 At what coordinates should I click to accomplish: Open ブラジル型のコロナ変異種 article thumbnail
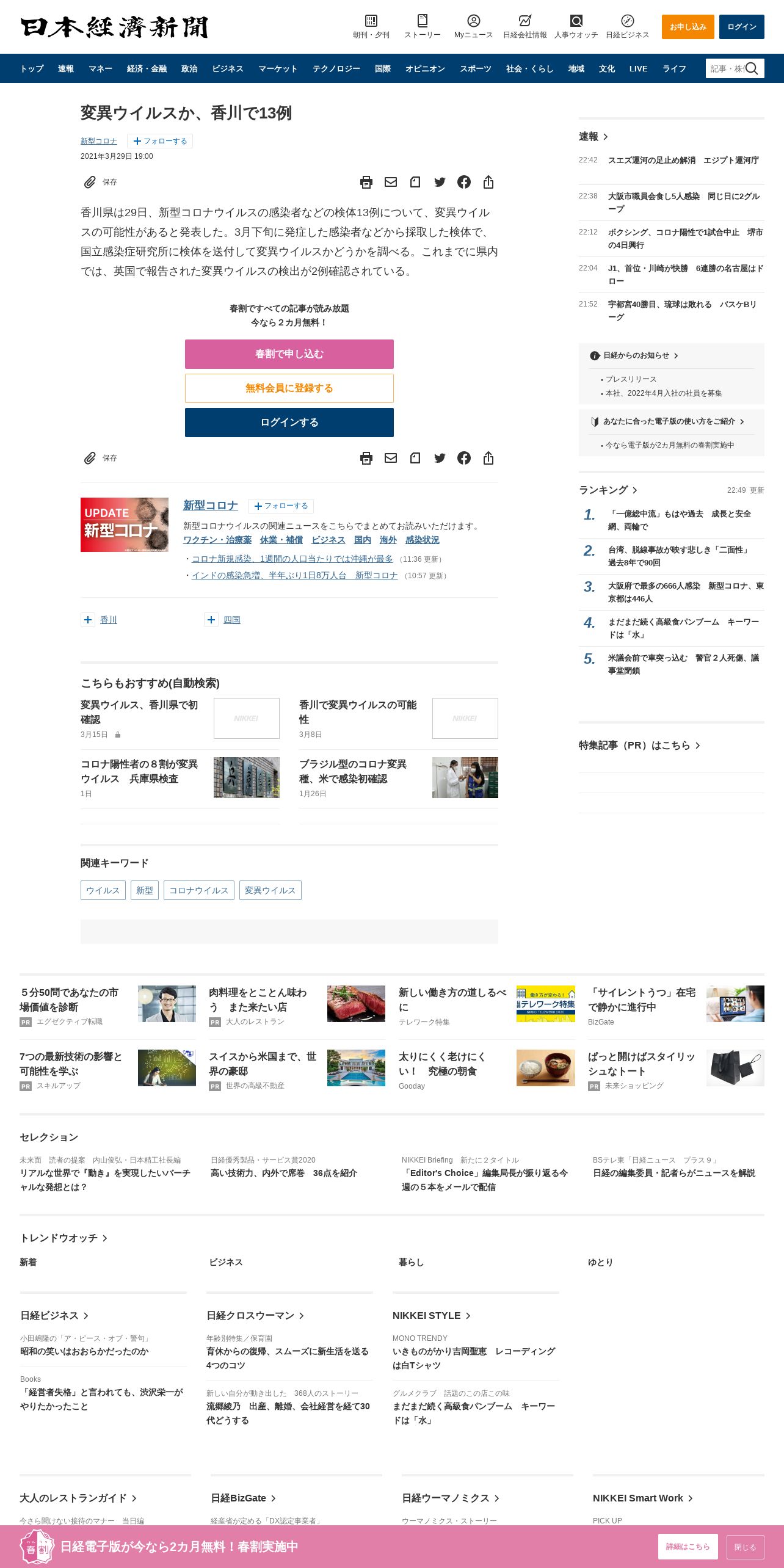(x=465, y=777)
